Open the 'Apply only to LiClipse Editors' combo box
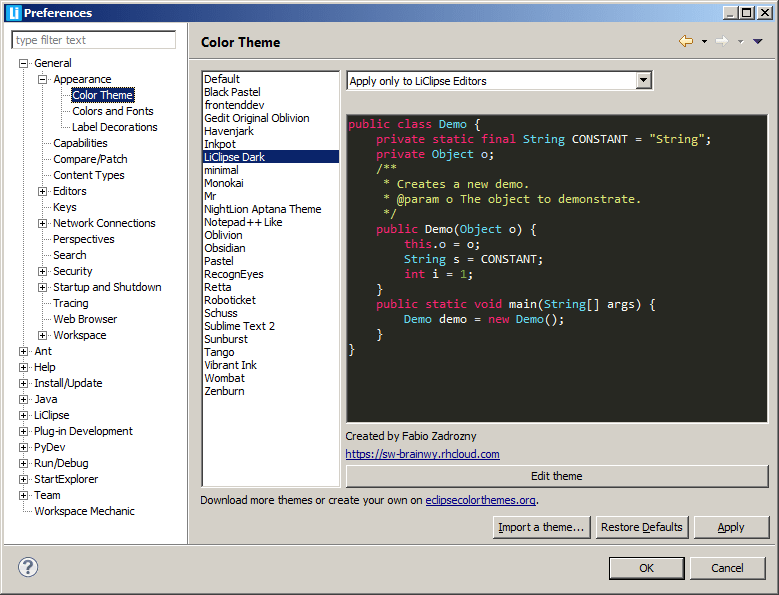This screenshot has height=595, width=779. [x=500, y=80]
